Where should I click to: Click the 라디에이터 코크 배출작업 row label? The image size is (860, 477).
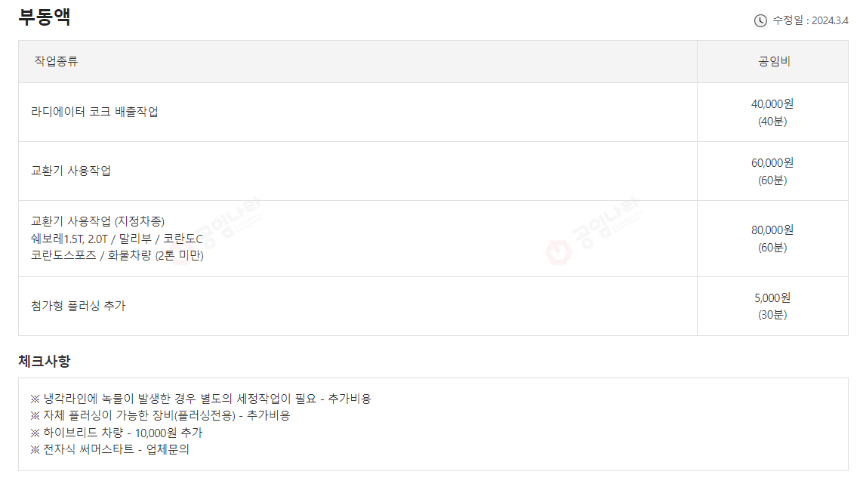(x=94, y=112)
